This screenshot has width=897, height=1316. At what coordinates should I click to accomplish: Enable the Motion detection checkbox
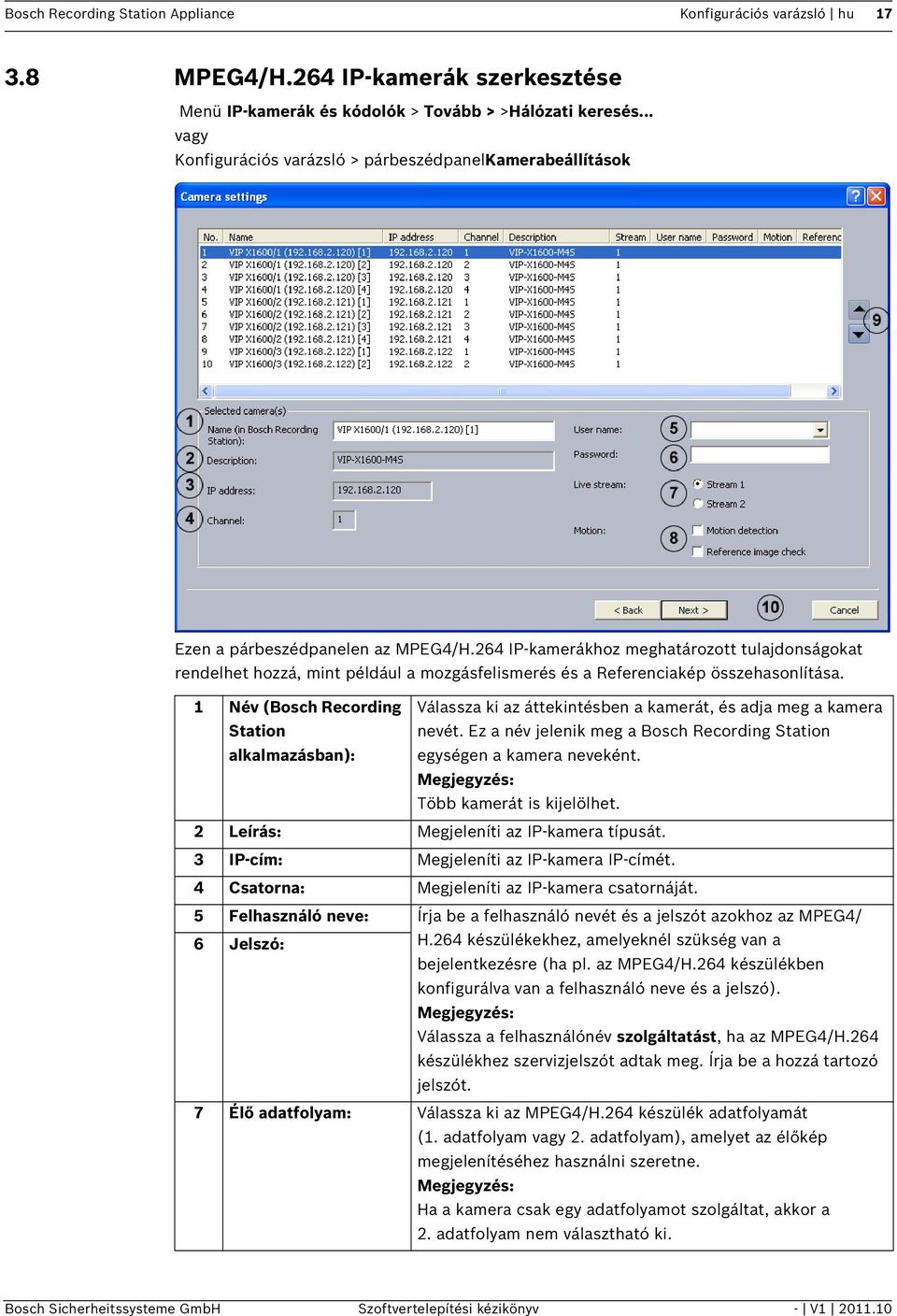pyautogui.click(x=697, y=530)
